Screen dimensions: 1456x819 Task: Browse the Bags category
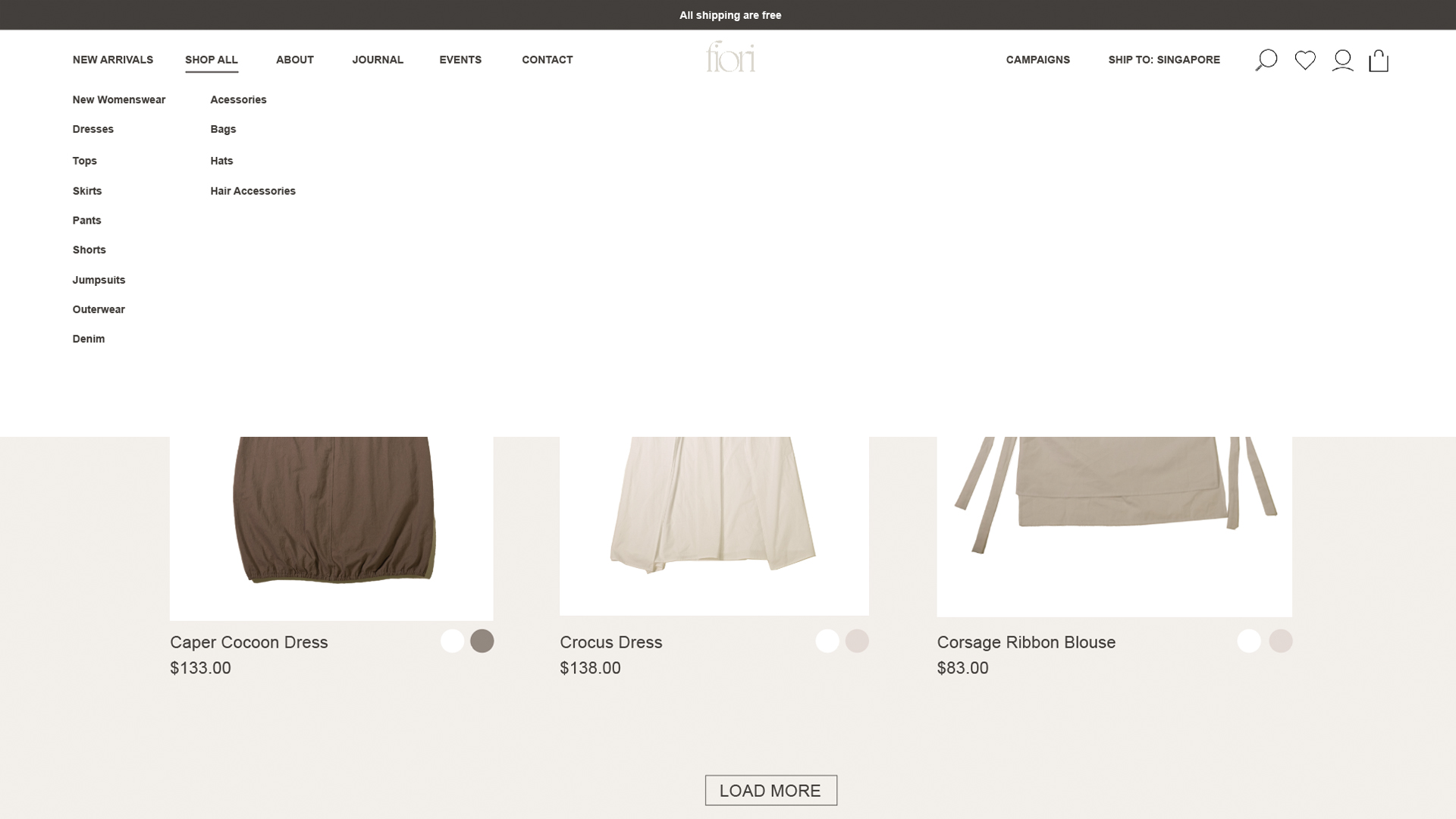click(223, 129)
